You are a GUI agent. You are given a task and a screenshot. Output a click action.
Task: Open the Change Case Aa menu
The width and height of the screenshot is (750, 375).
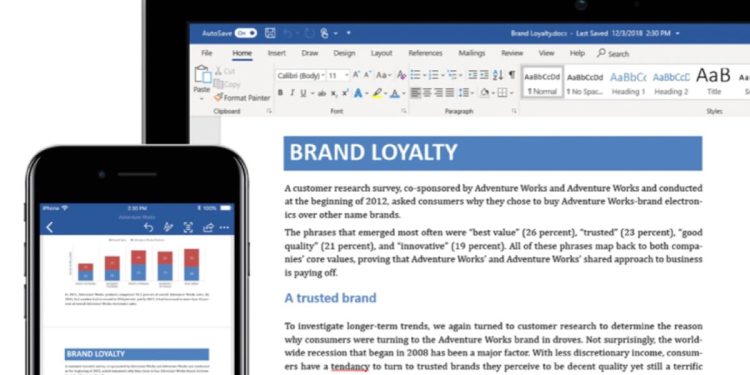[383, 75]
